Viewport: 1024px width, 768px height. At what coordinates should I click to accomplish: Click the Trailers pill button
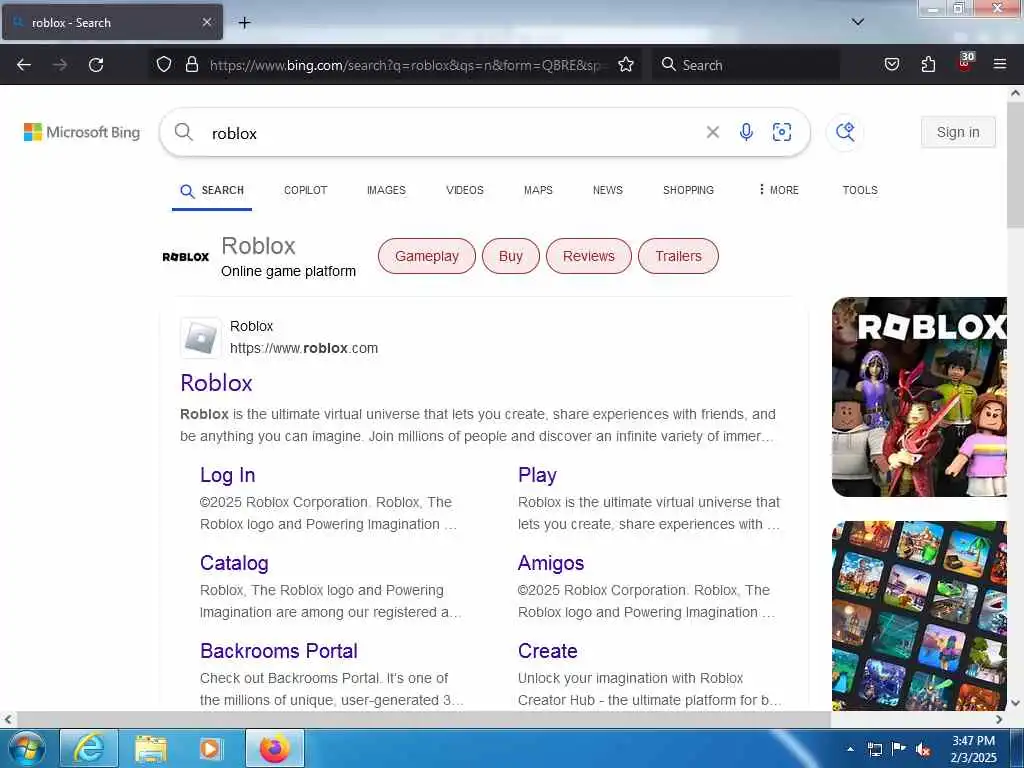(678, 256)
